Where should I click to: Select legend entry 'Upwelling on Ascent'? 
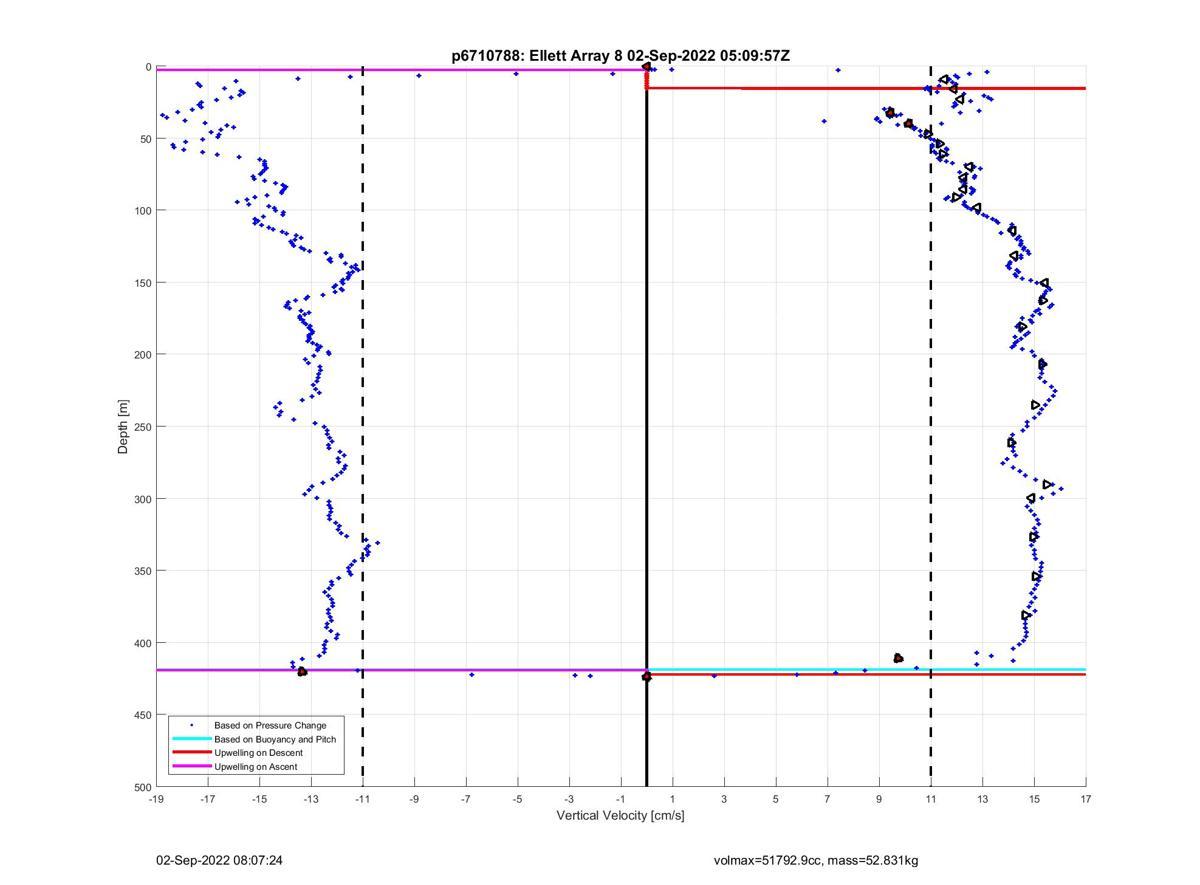(255, 767)
